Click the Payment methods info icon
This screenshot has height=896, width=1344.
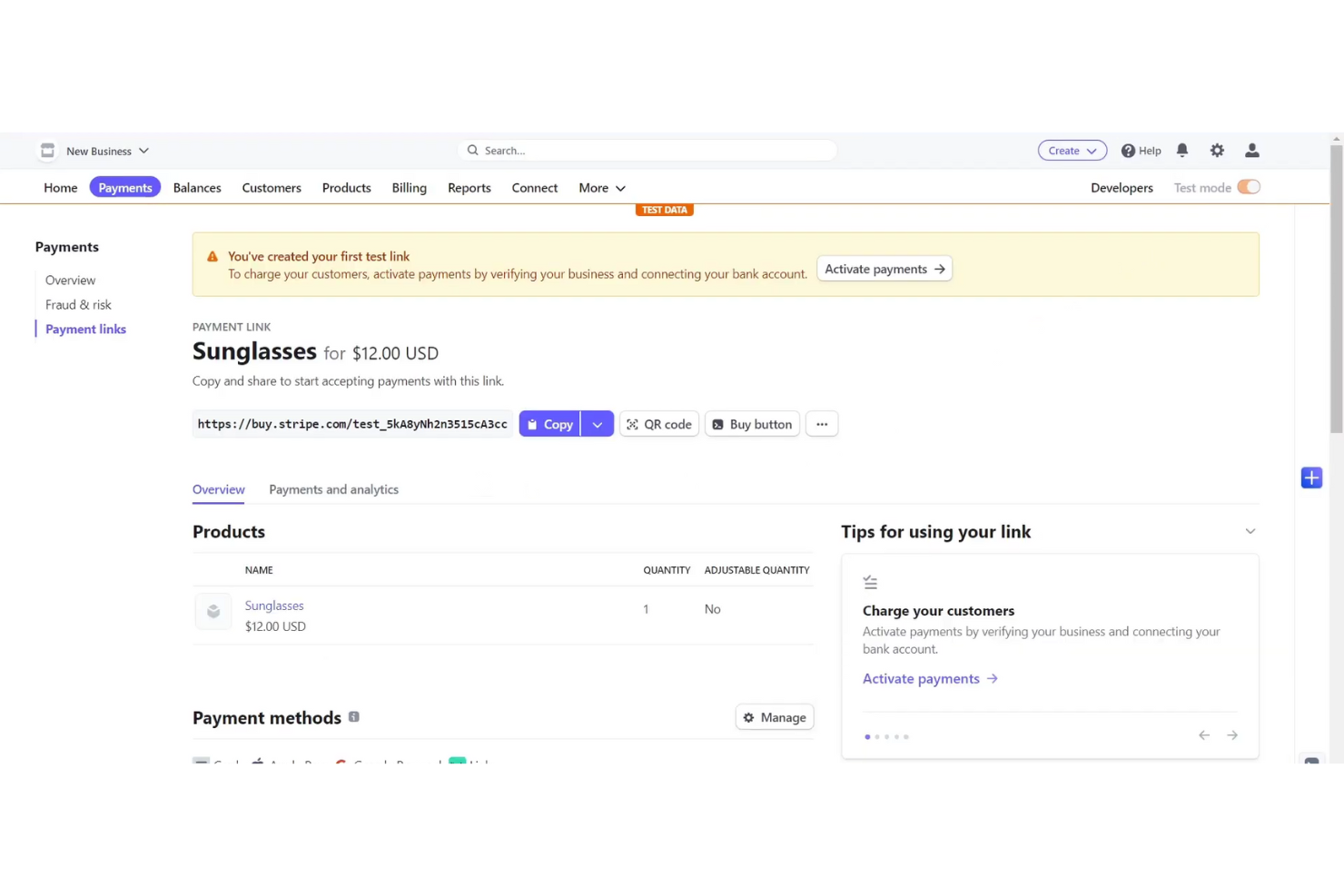click(x=353, y=716)
